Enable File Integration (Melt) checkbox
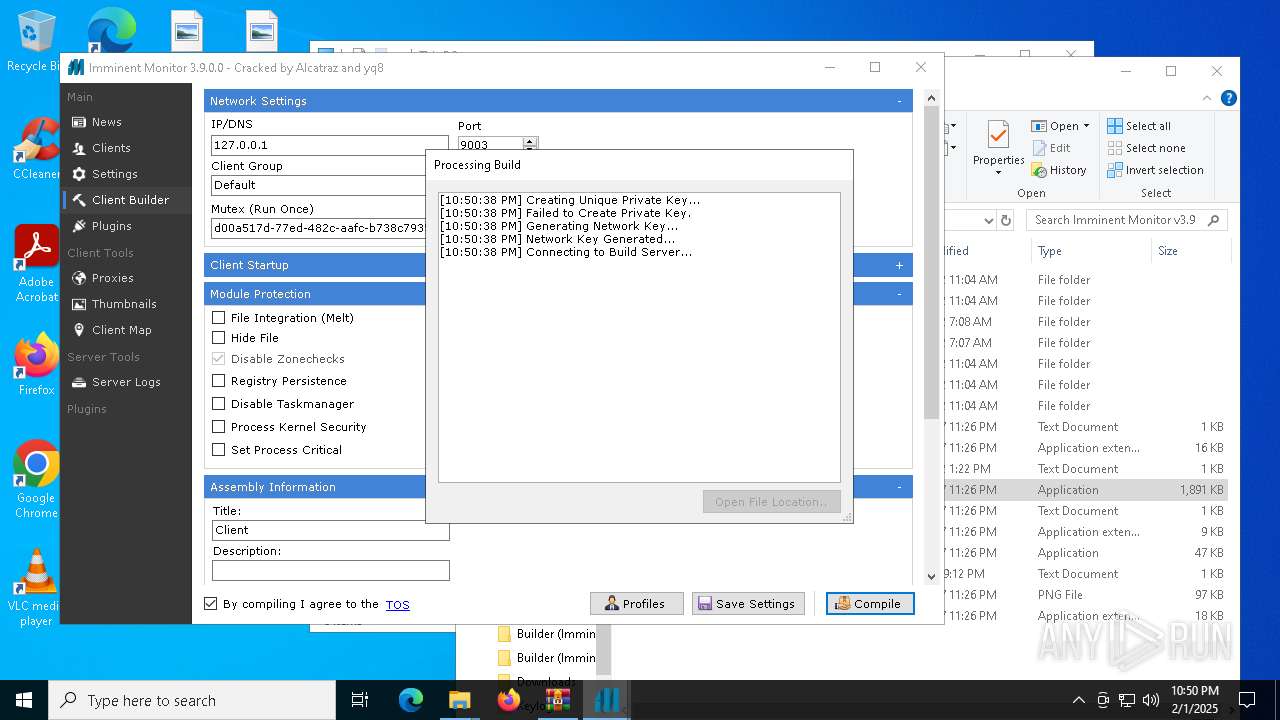This screenshot has height=720, width=1280. 219,318
